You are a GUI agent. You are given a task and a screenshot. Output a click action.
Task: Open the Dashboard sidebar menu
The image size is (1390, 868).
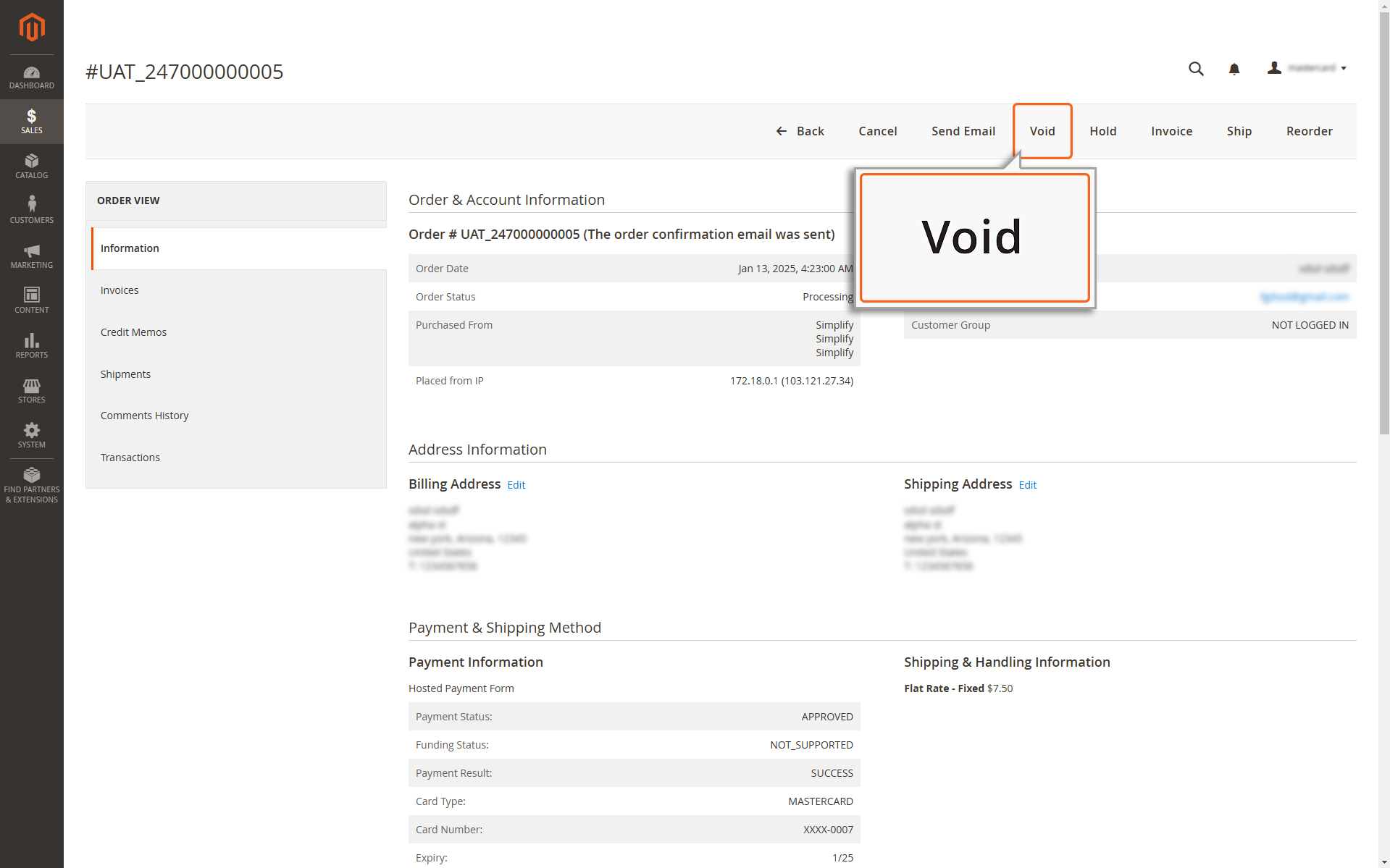pos(32,77)
